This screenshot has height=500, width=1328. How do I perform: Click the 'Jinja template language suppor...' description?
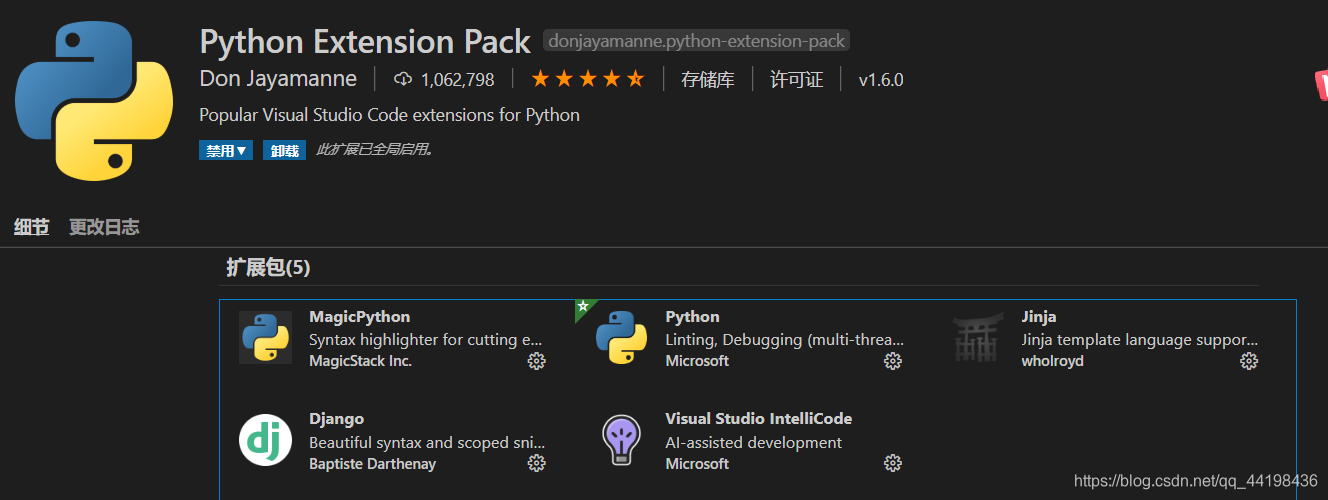pyautogui.click(x=1140, y=340)
